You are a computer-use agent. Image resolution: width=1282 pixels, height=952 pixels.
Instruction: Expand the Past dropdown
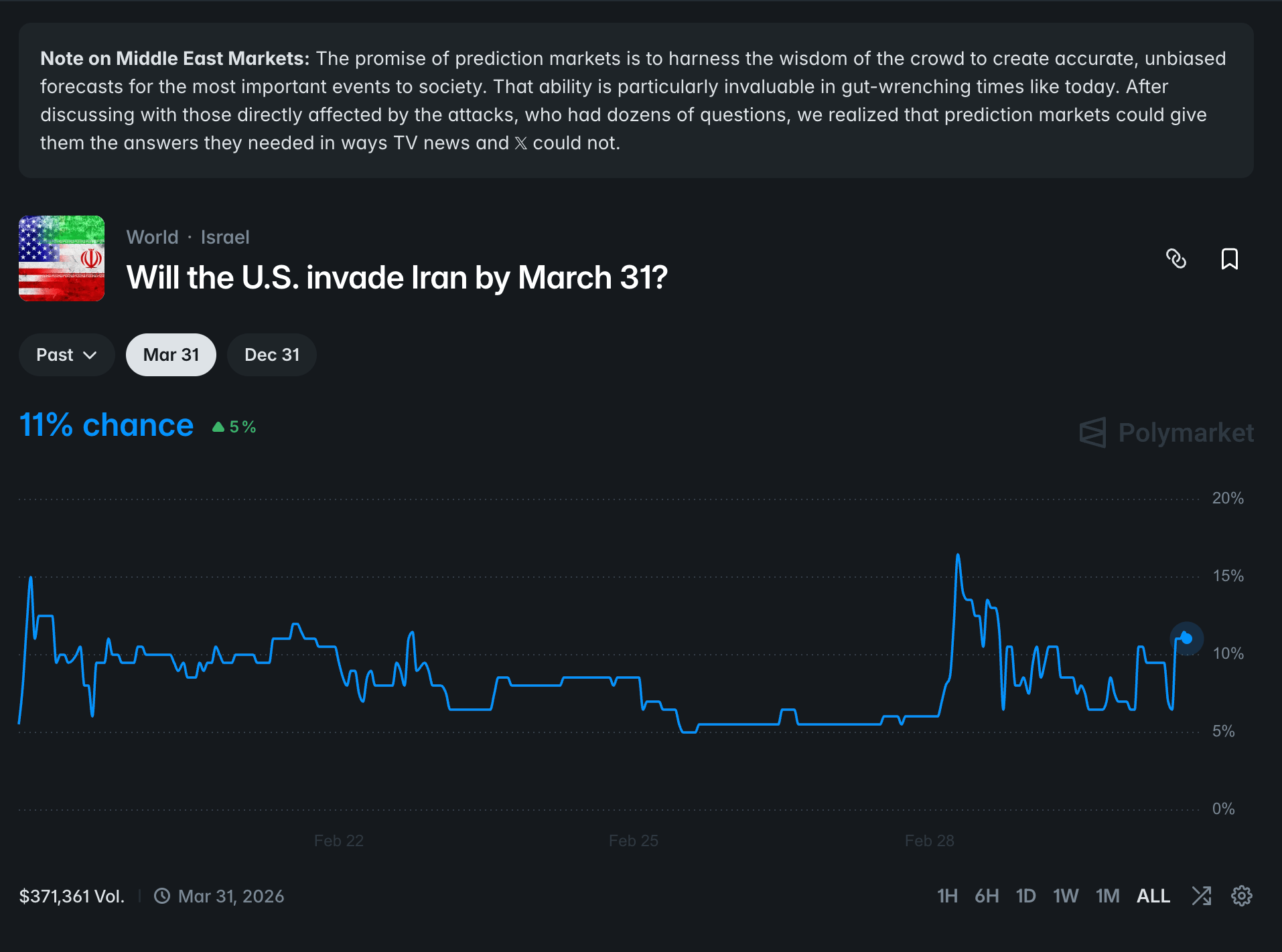66,355
